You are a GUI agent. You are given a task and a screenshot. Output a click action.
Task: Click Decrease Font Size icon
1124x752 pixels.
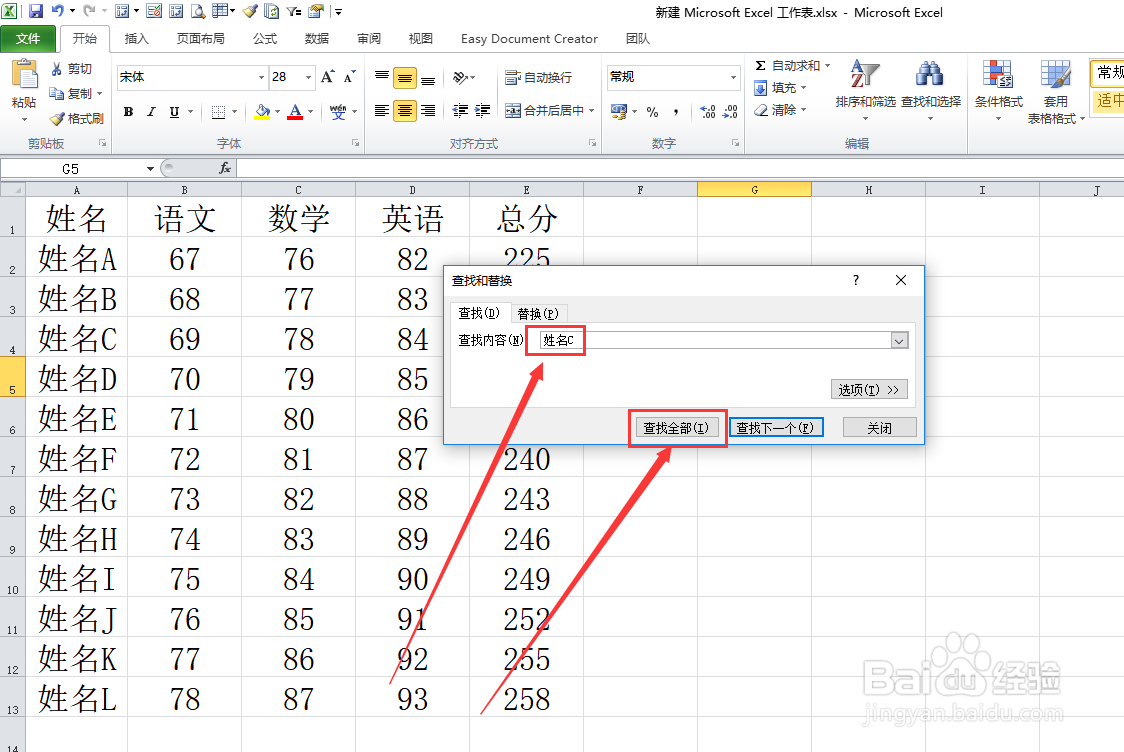pos(350,77)
